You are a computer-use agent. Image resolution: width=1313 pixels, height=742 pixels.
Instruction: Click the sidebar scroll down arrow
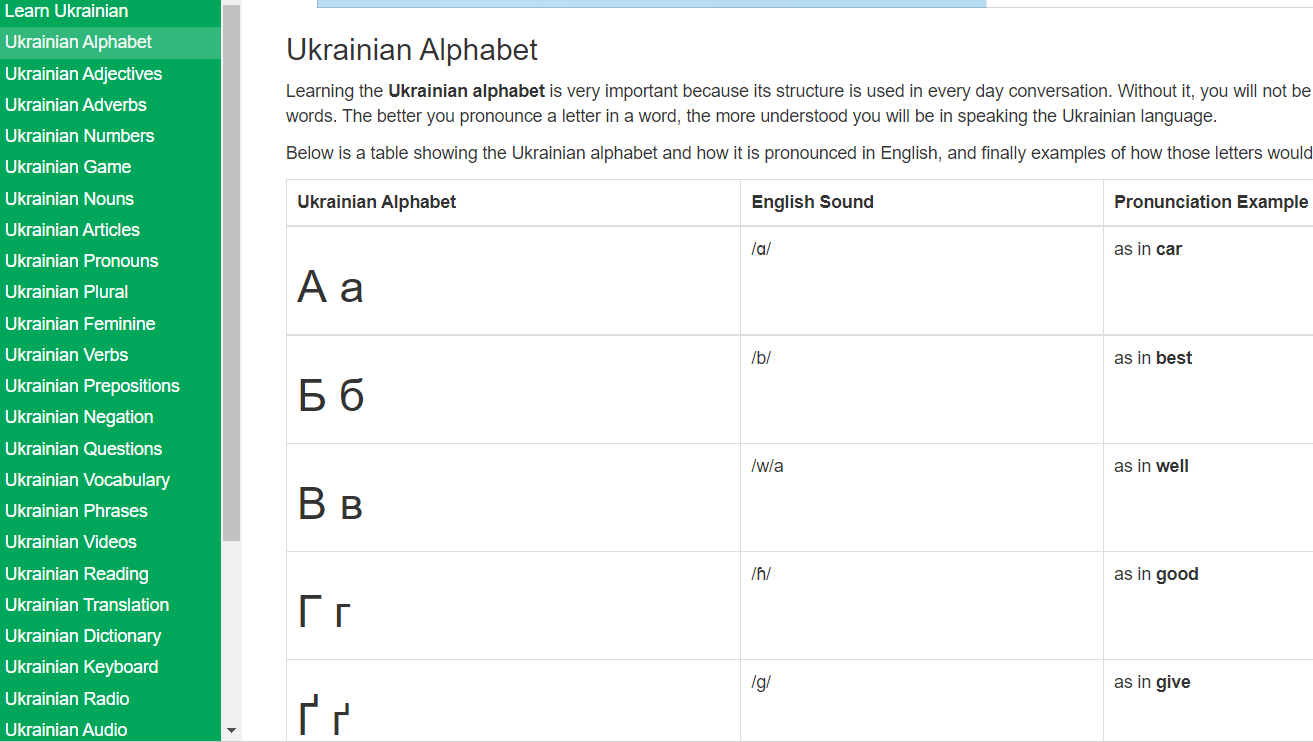pyautogui.click(x=231, y=731)
